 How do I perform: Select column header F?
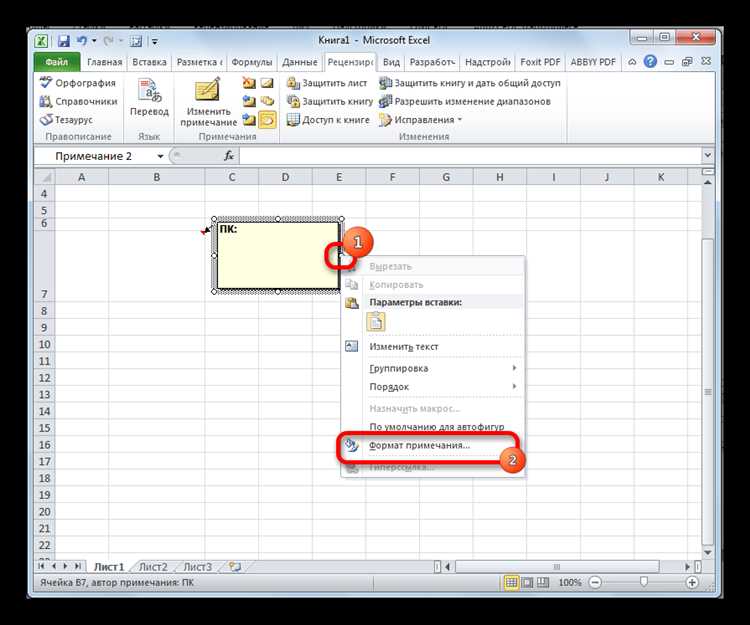pos(392,177)
